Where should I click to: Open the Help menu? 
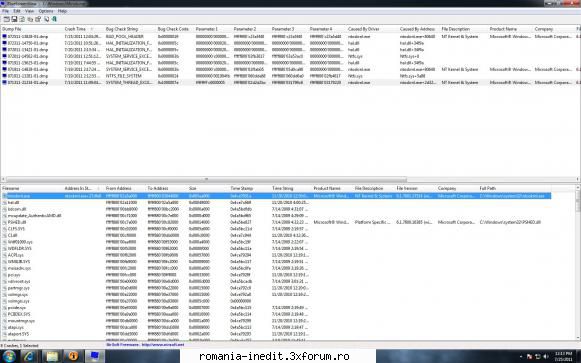pyautogui.click(x=62, y=11)
